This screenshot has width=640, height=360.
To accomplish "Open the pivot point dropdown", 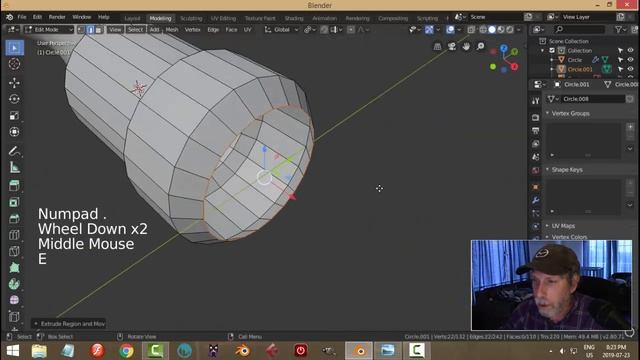I will (x=309, y=30).
